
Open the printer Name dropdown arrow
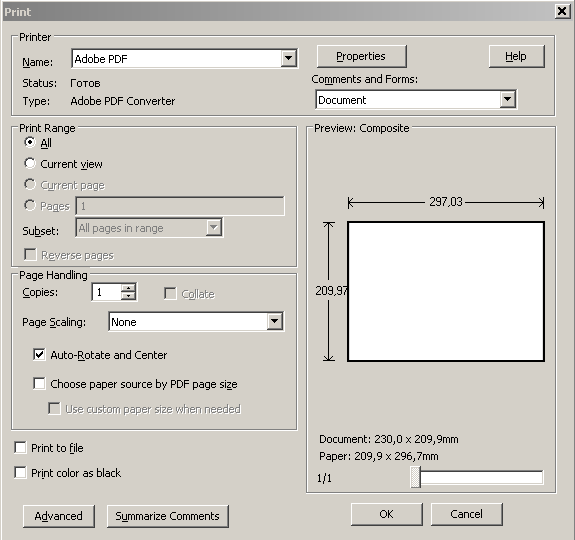point(289,58)
